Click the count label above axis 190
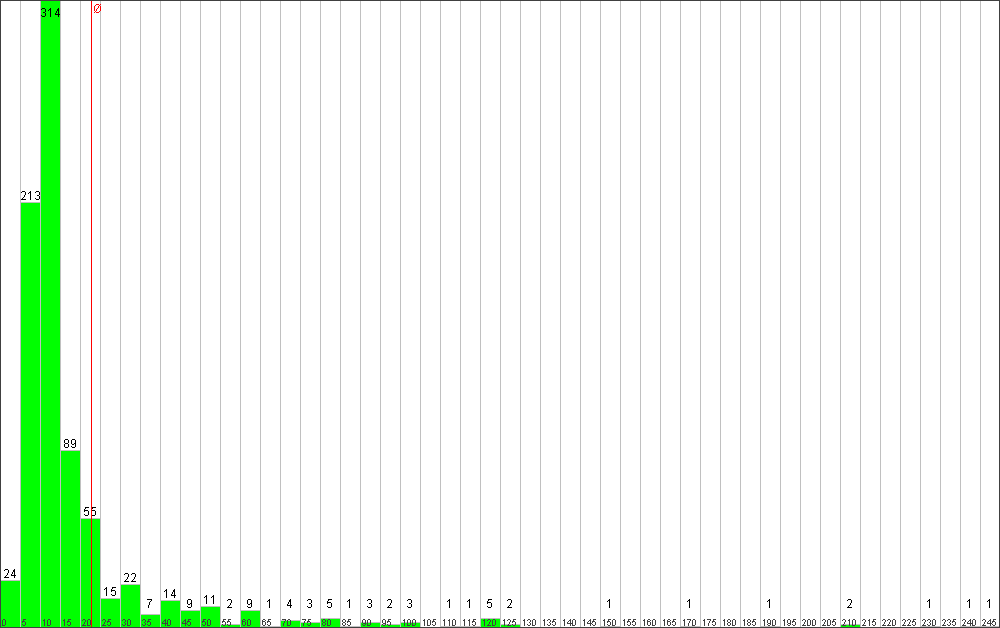The width and height of the screenshot is (1000, 628). pyautogui.click(x=769, y=604)
